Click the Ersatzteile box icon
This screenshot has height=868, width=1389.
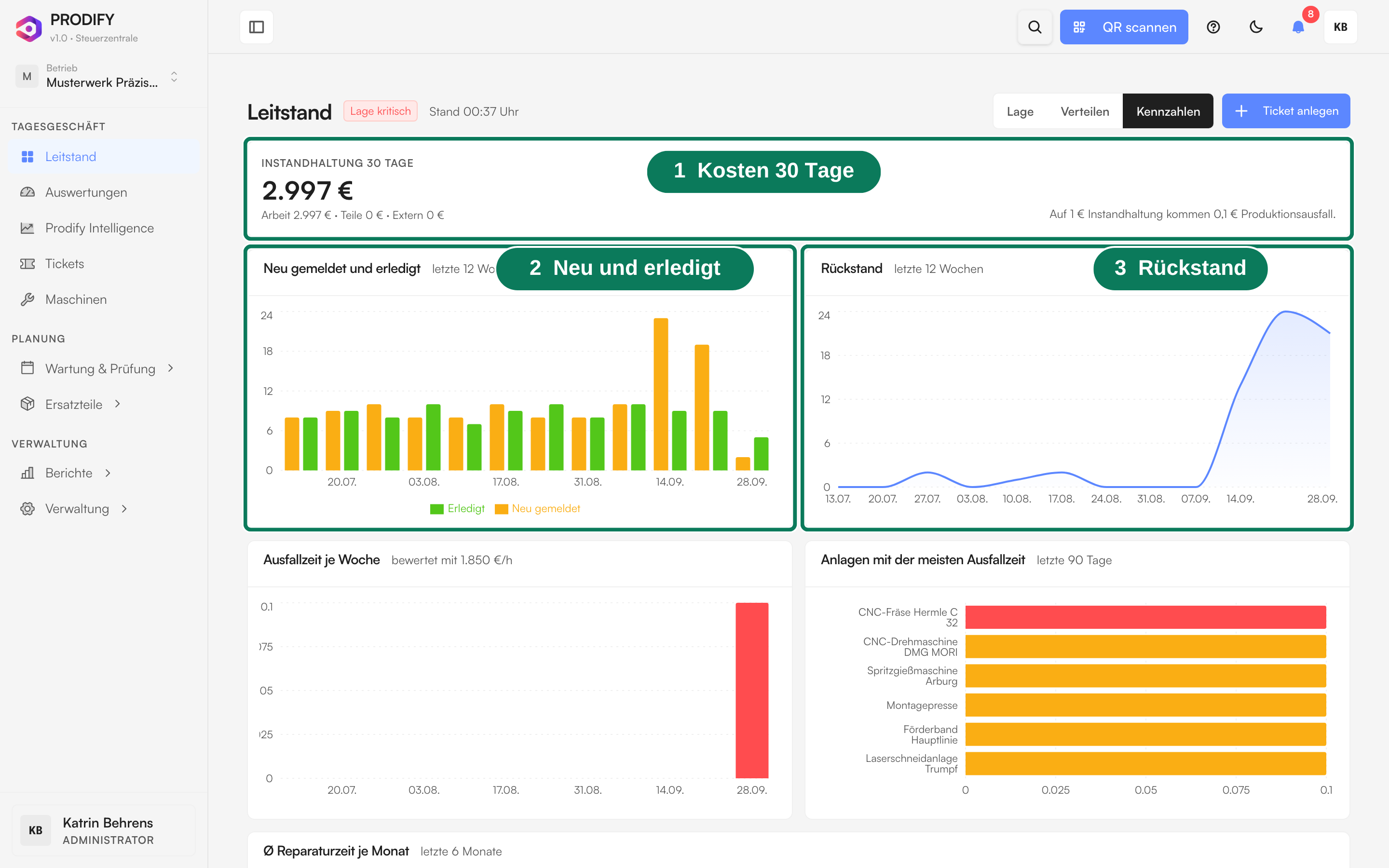[x=27, y=404]
